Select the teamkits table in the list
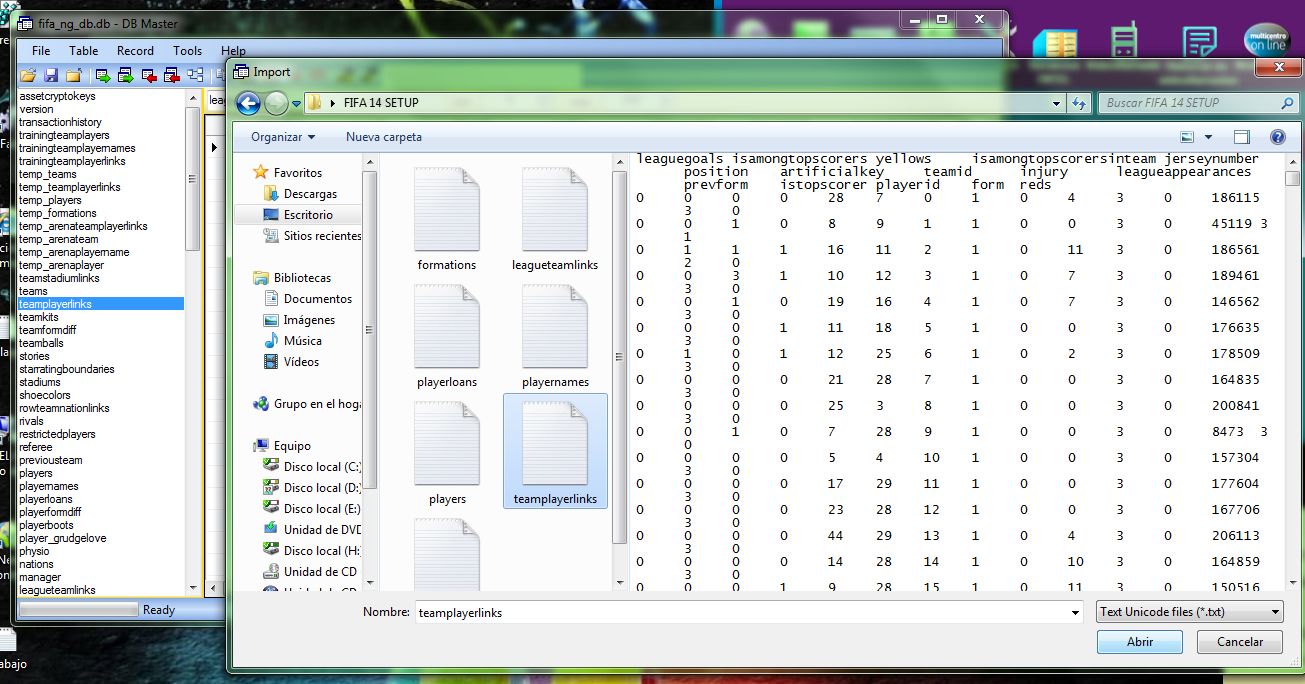This screenshot has width=1305, height=684. pos(40,317)
